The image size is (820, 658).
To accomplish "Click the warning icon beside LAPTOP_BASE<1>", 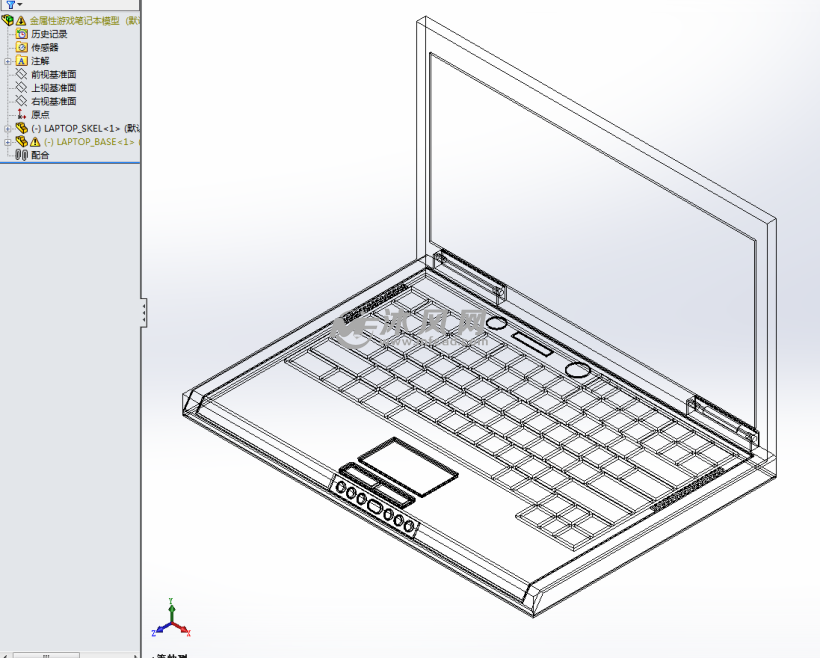I will (x=35, y=142).
